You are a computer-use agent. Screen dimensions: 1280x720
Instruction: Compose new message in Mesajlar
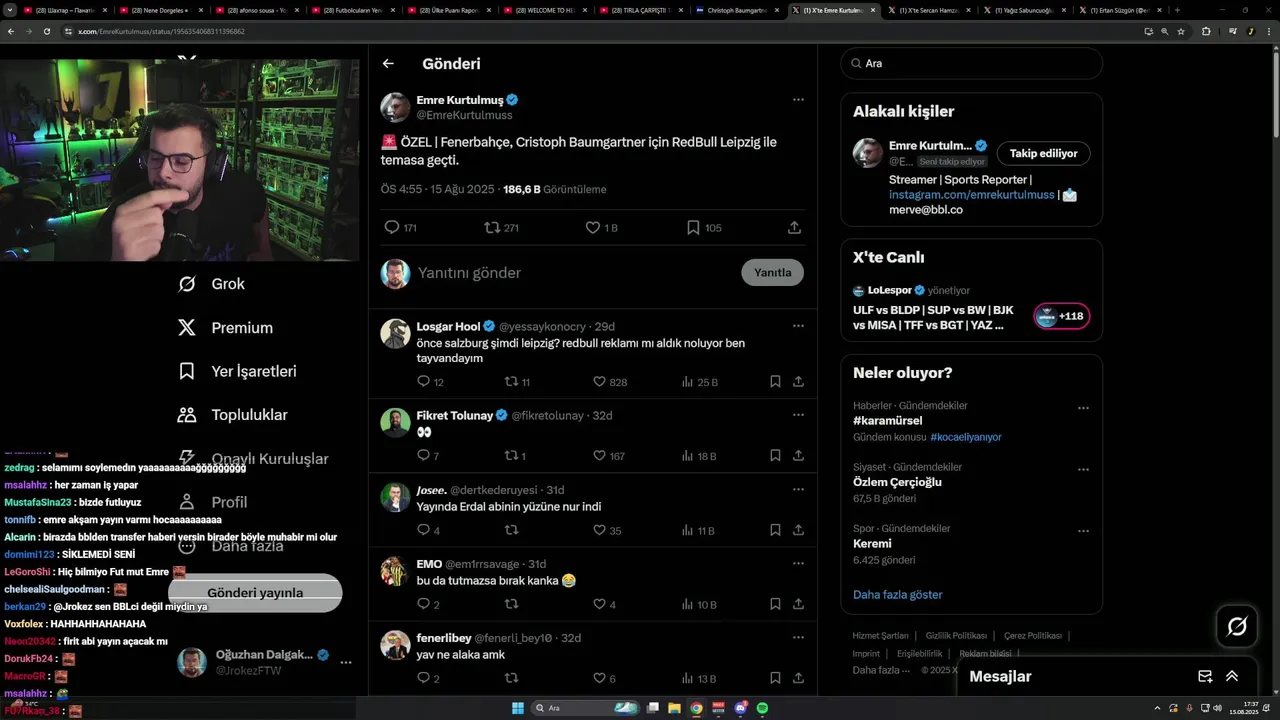1205,676
